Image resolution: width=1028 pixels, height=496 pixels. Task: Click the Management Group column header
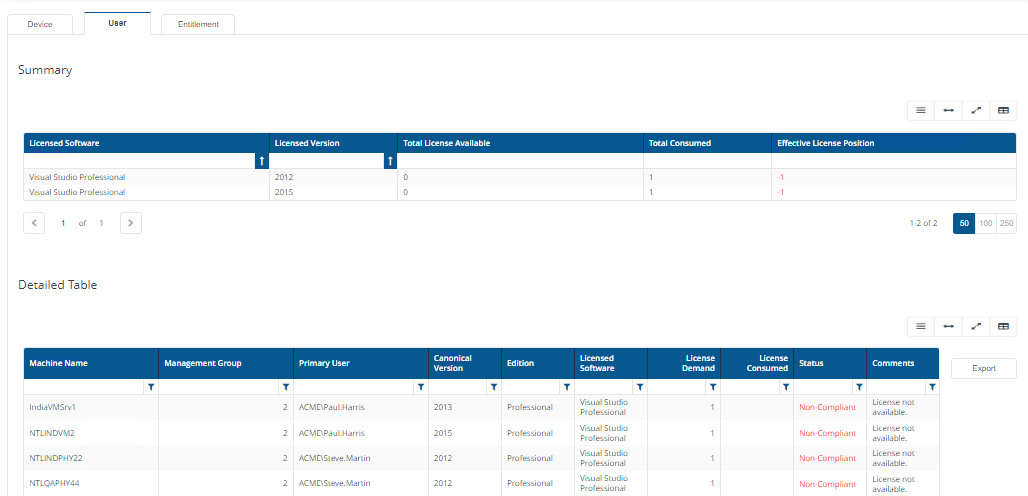tap(226, 363)
